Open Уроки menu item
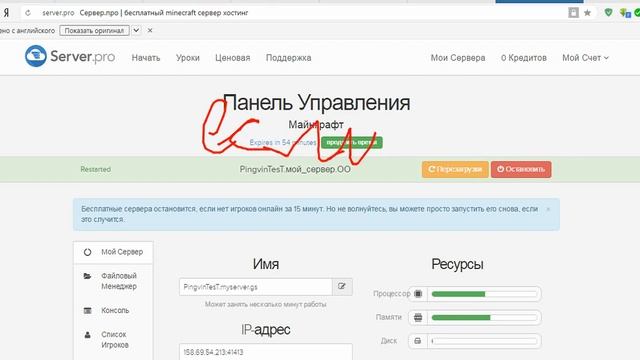 tap(188, 58)
